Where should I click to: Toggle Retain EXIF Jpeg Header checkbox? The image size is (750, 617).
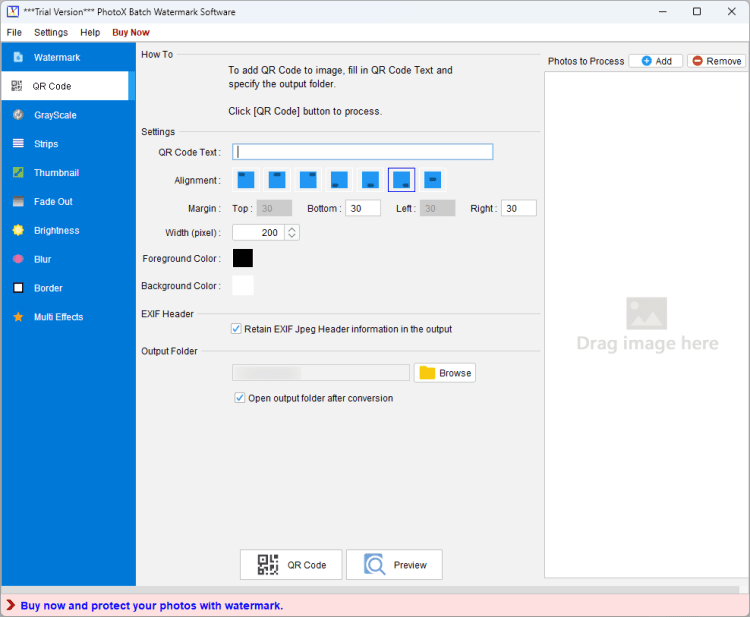[236, 329]
